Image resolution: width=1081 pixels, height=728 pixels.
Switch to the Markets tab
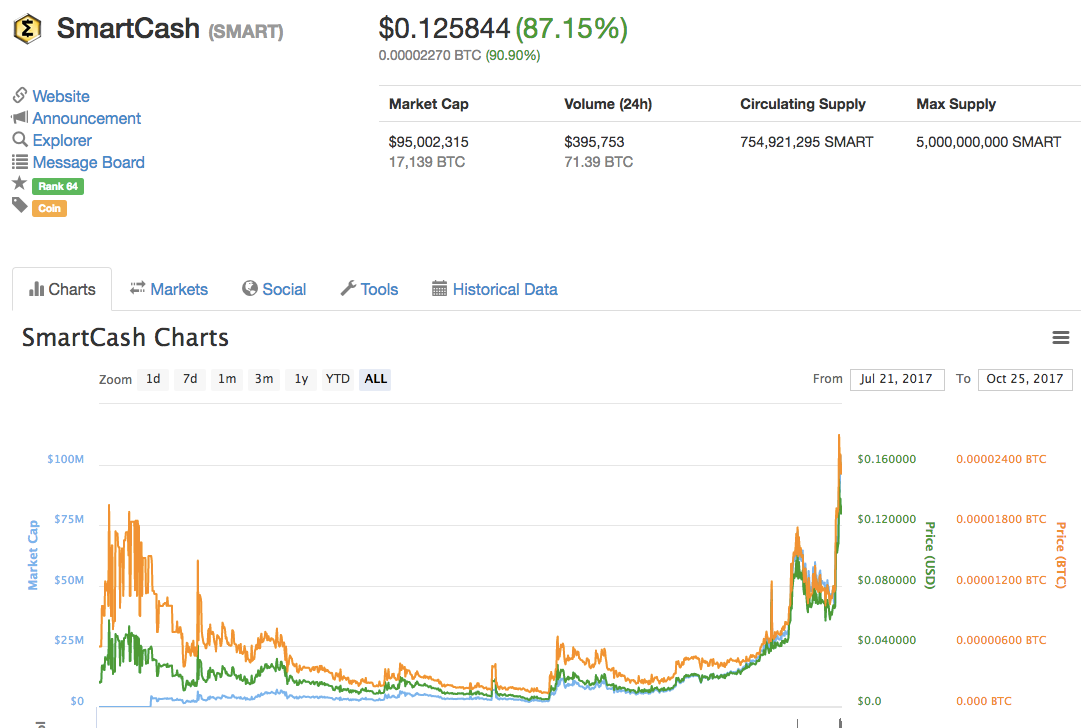169,290
